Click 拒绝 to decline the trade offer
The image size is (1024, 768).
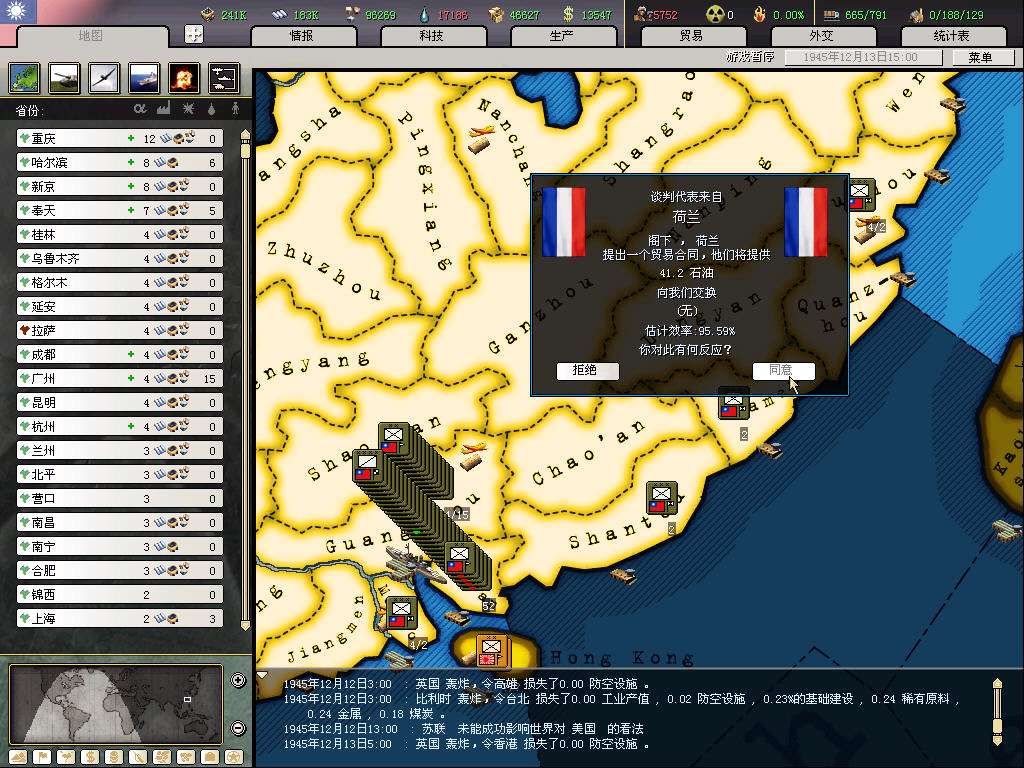click(x=587, y=371)
